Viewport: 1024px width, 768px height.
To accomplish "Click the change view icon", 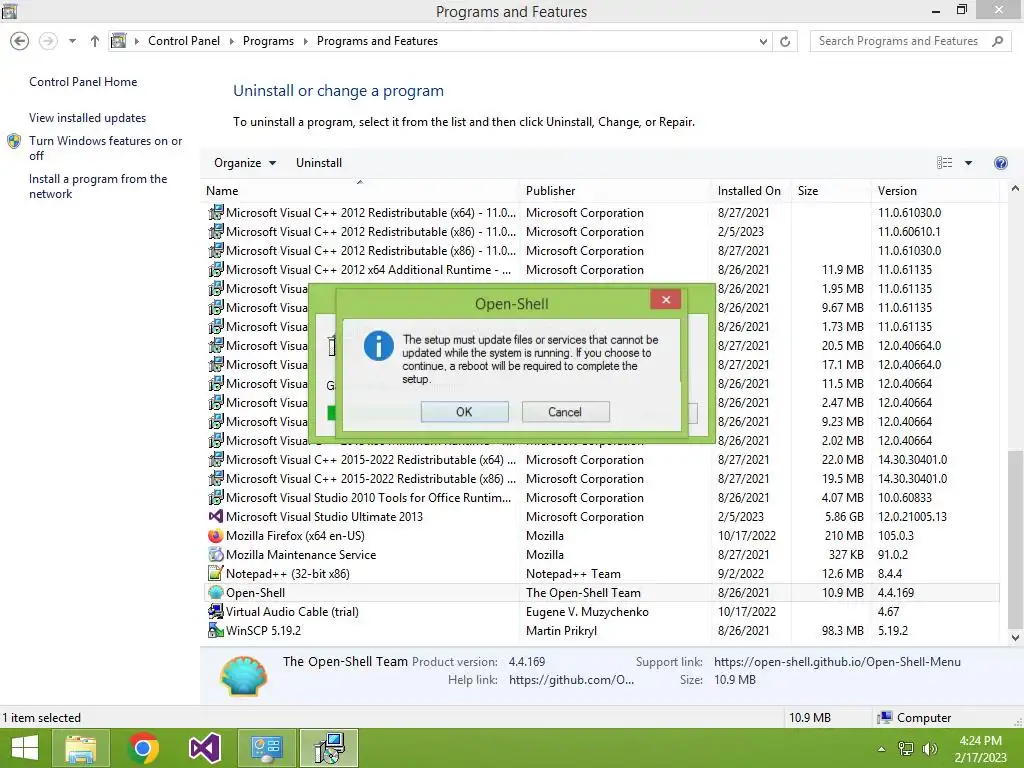I will (x=944, y=163).
